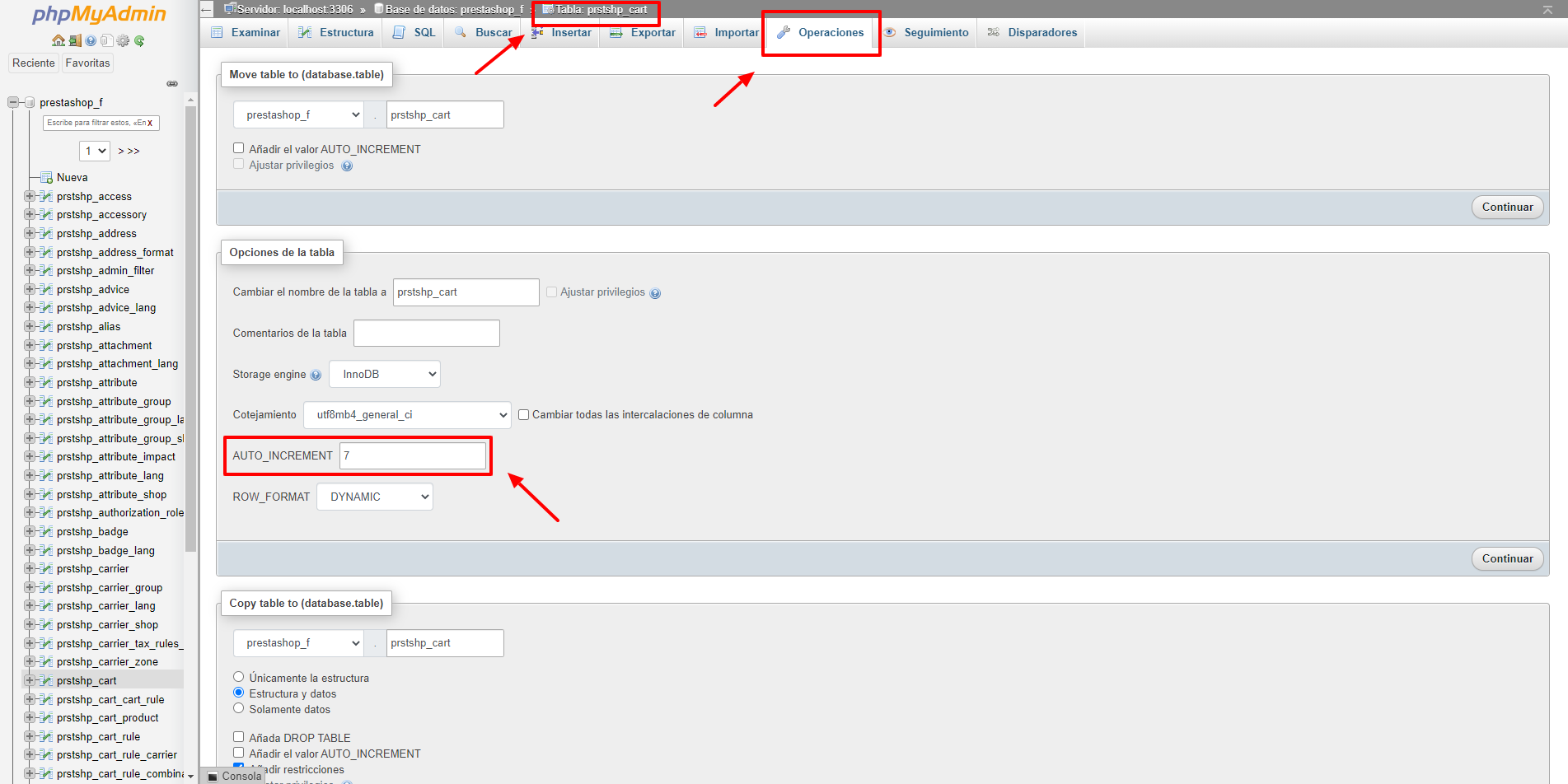Viewport: 1568px width, 784px height.
Task: Enable Cambiar todas las intercalaciones de columna
Action: (x=523, y=414)
